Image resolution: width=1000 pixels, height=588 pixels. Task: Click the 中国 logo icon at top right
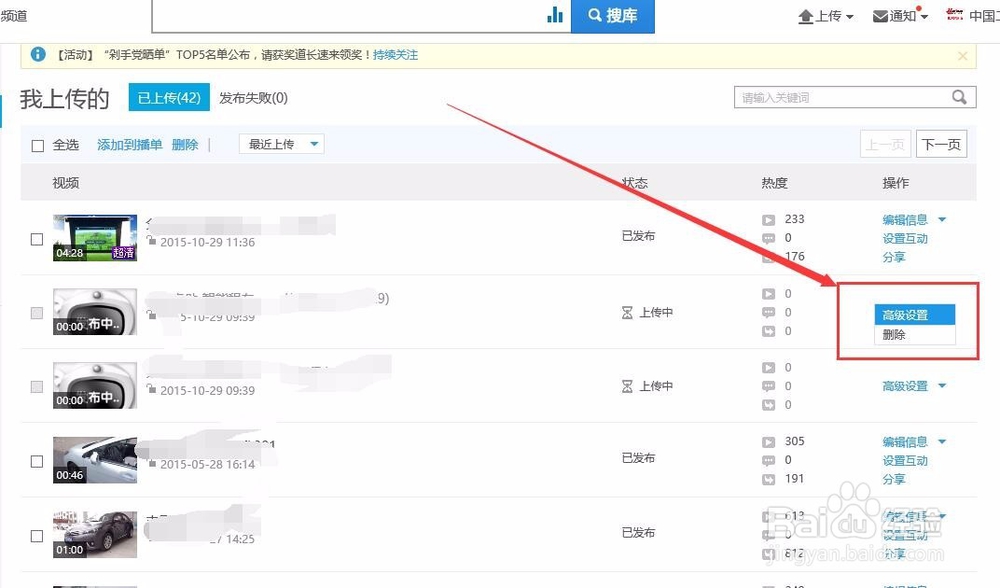pyautogui.click(x=955, y=15)
